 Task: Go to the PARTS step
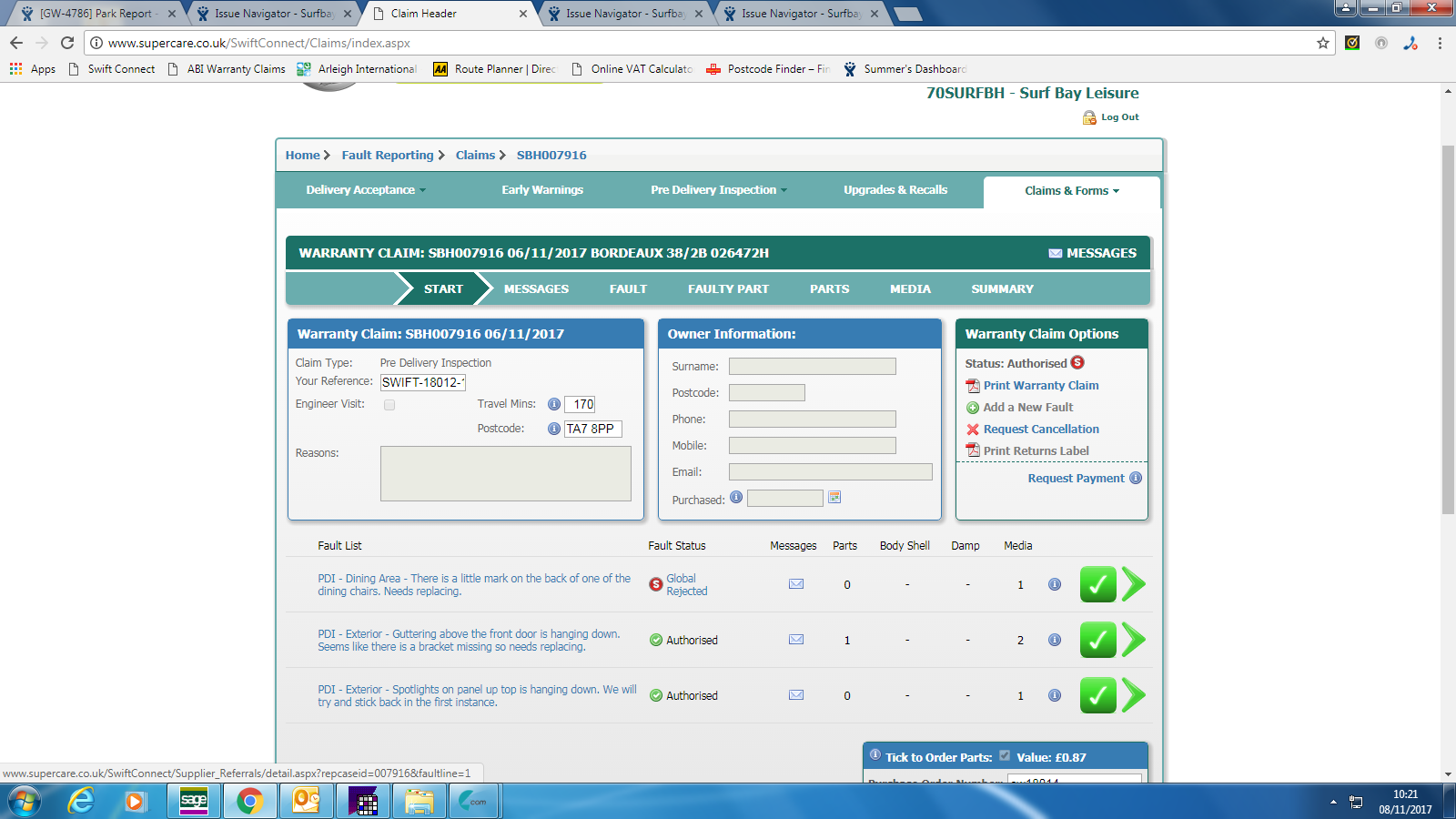830,288
